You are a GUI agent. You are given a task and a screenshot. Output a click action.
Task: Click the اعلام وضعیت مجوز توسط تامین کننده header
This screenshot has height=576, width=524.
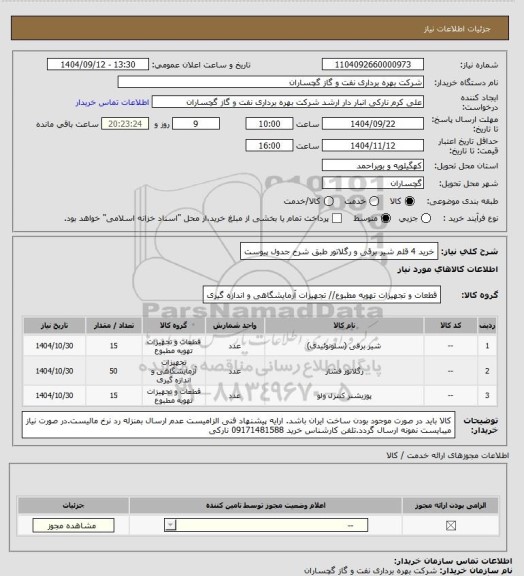coord(265,505)
